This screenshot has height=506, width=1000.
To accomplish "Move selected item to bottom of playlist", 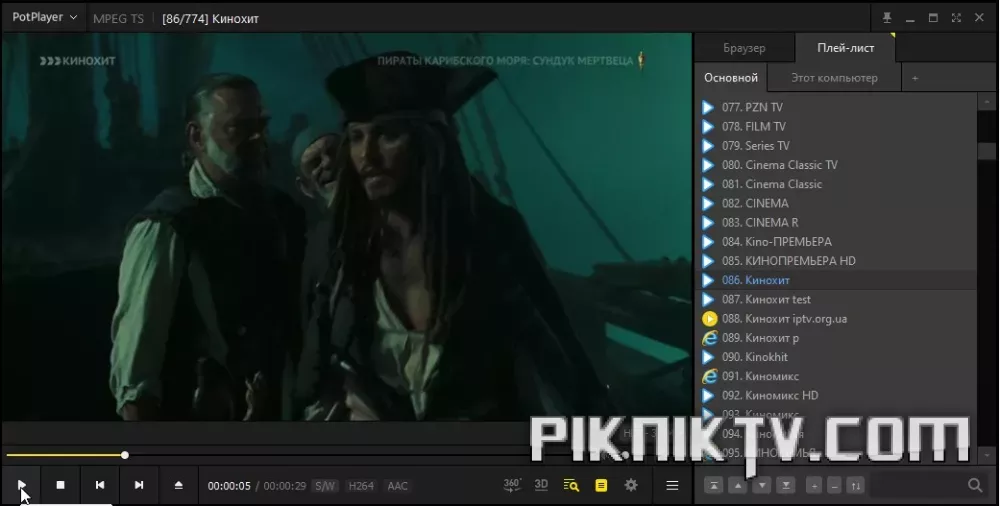I will pyautogui.click(x=786, y=486).
